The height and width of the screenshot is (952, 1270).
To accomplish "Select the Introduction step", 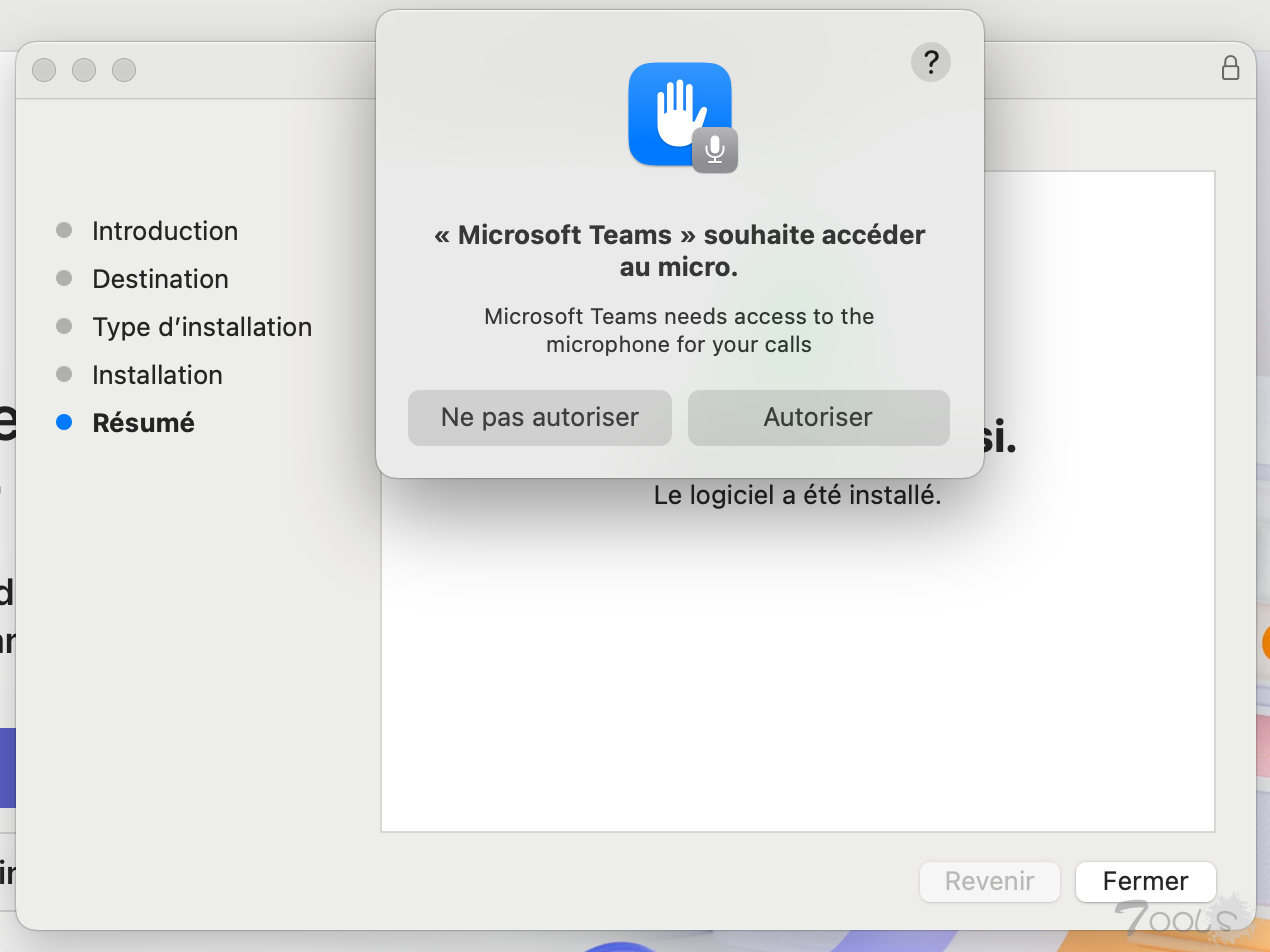I will tap(165, 231).
